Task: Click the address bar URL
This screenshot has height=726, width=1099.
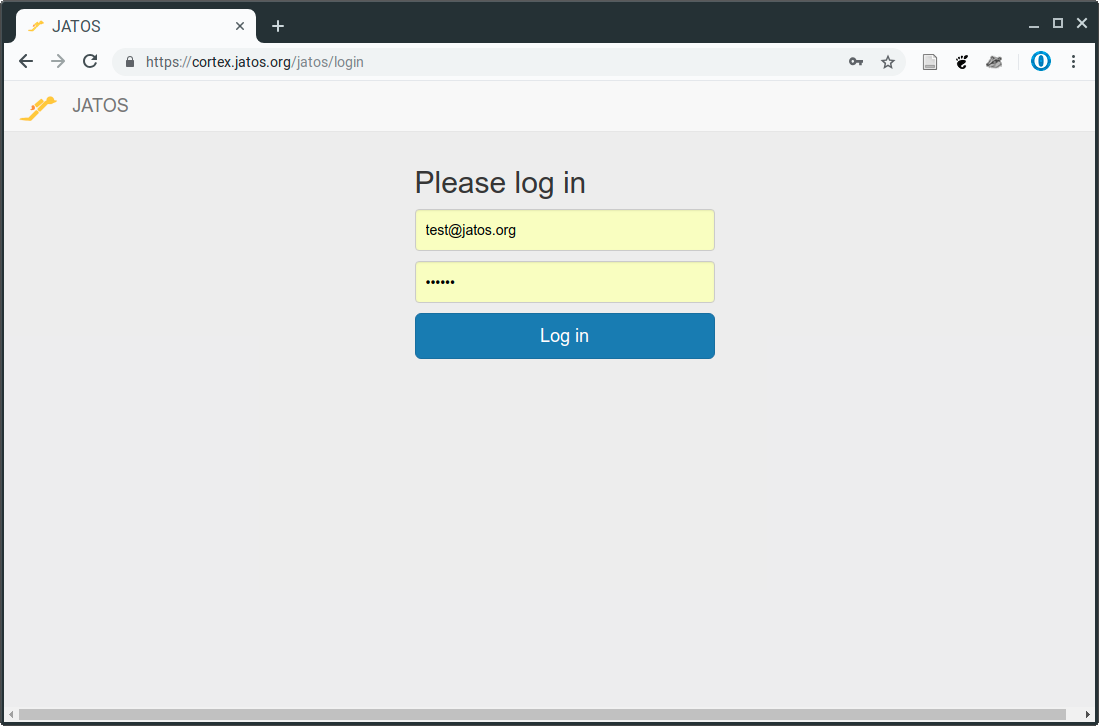Action: click(255, 62)
